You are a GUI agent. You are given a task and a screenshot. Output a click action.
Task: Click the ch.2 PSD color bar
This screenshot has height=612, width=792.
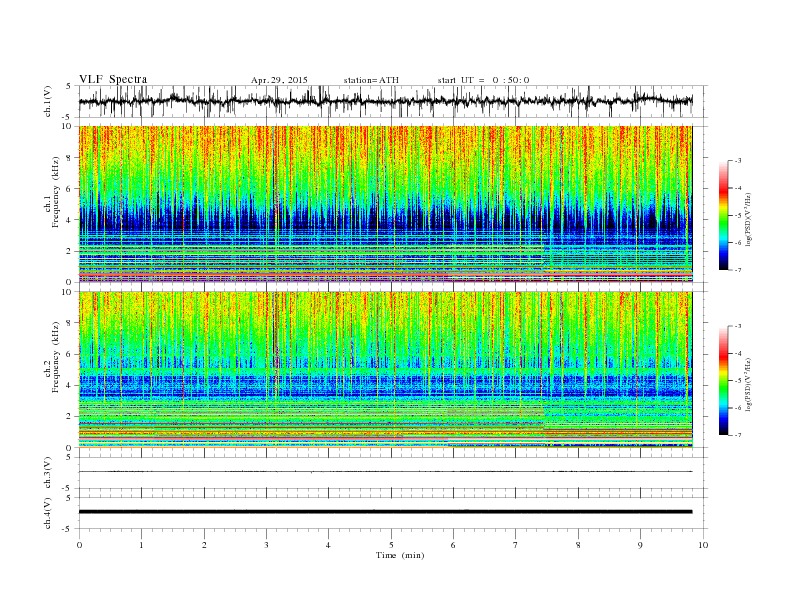coord(723,380)
